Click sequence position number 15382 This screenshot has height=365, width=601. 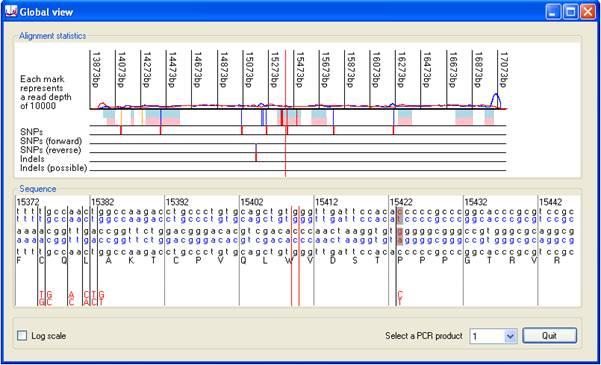102,202
